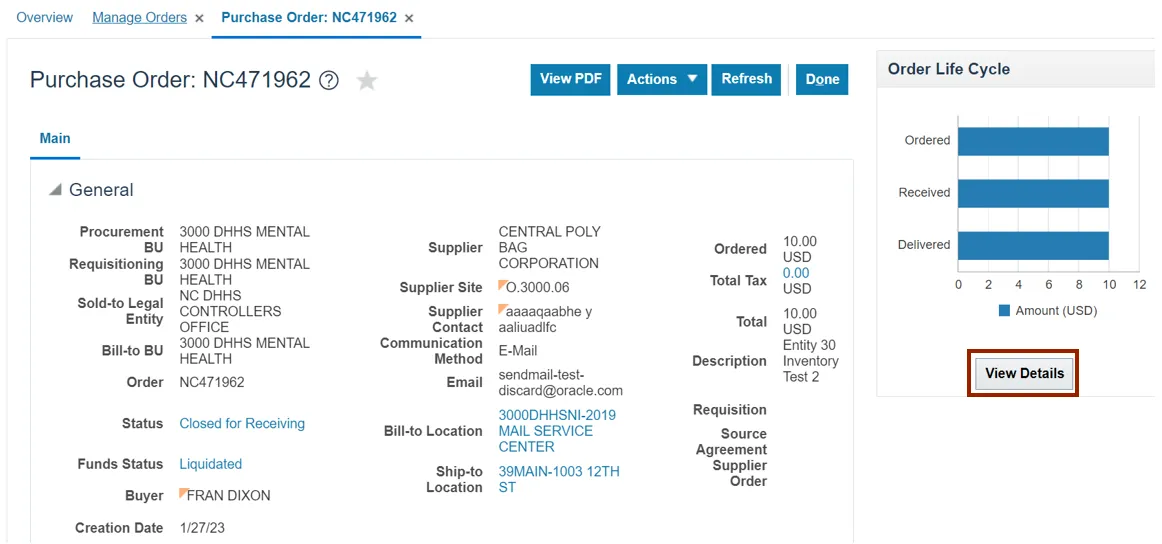
Task: Click the Amount (USD) legend color swatch
Action: (x=1004, y=311)
